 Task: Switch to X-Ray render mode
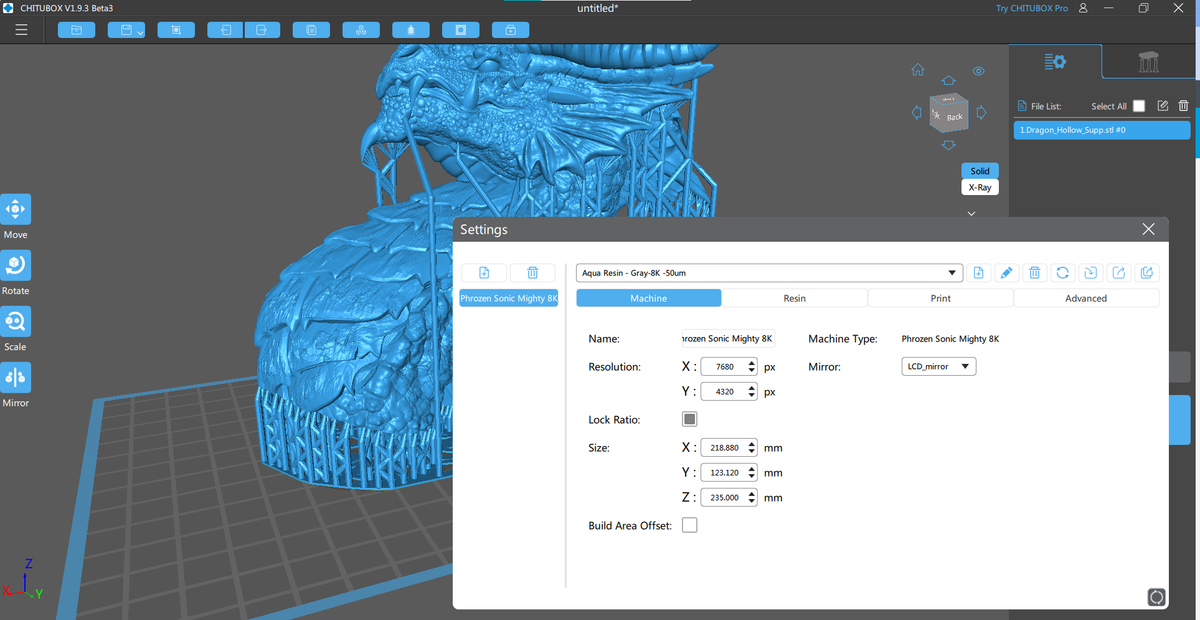coord(980,188)
